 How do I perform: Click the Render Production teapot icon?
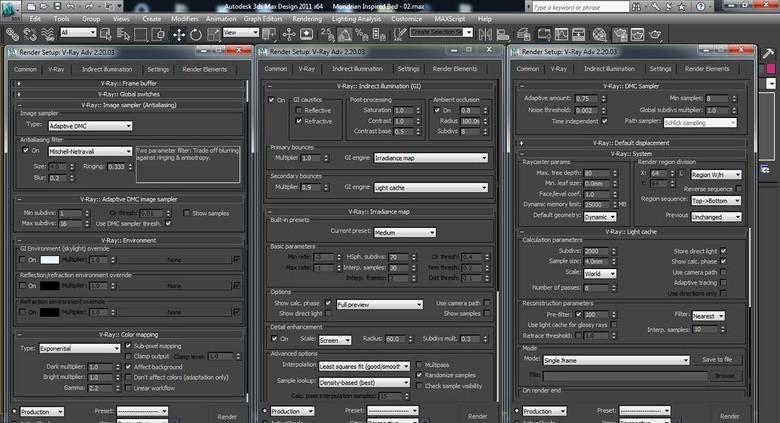pos(655,34)
